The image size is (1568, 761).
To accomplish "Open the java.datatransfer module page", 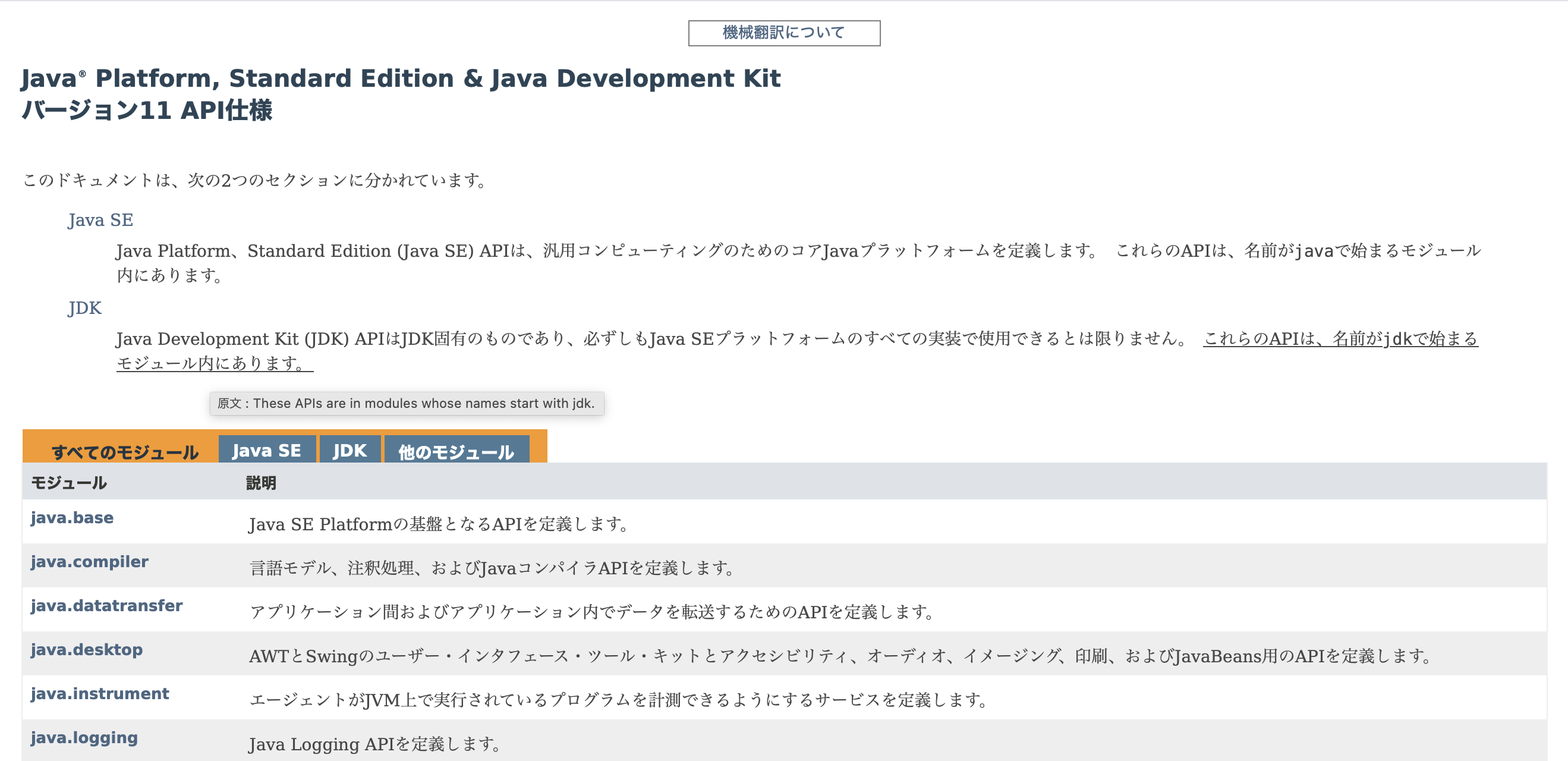I will tap(106, 605).
